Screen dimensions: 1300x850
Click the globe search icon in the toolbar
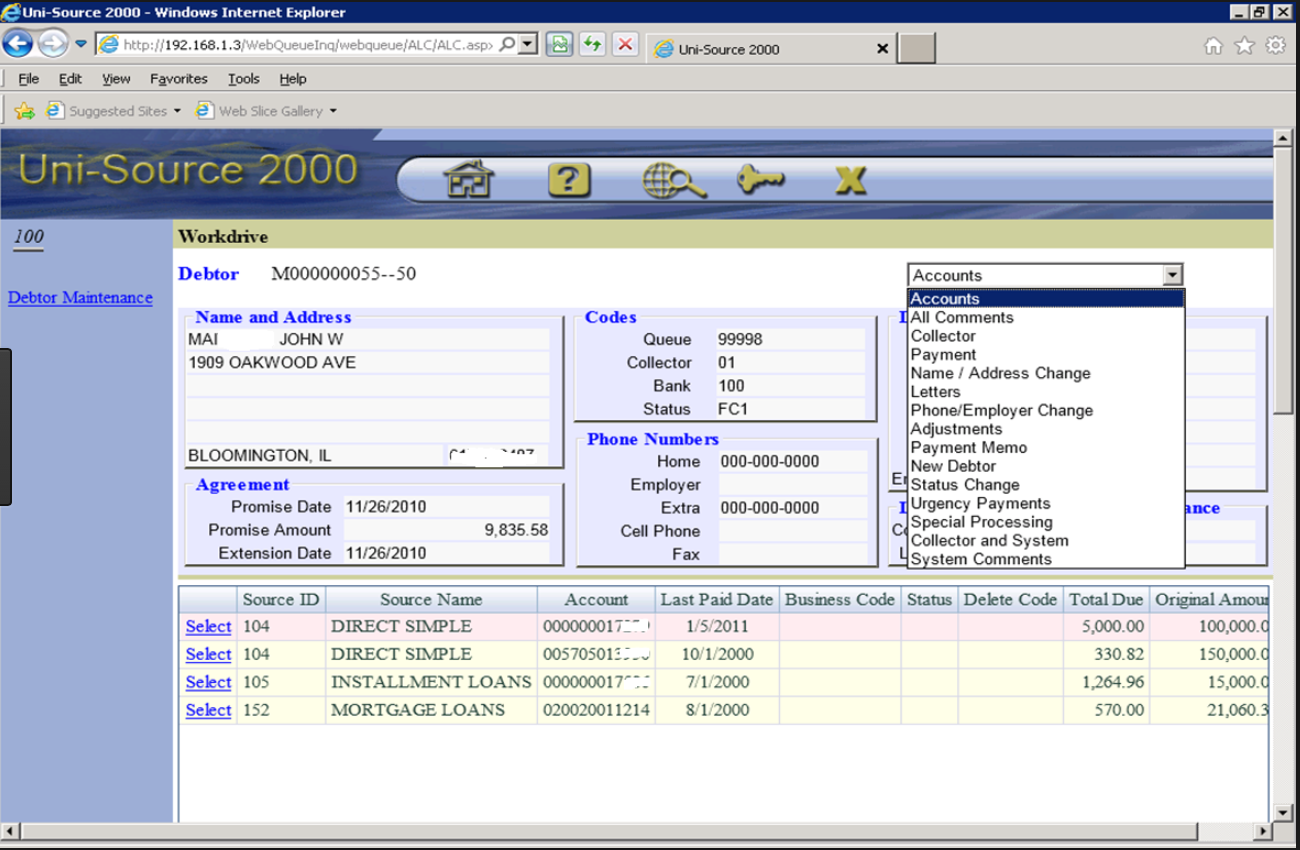click(x=672, y=180)
